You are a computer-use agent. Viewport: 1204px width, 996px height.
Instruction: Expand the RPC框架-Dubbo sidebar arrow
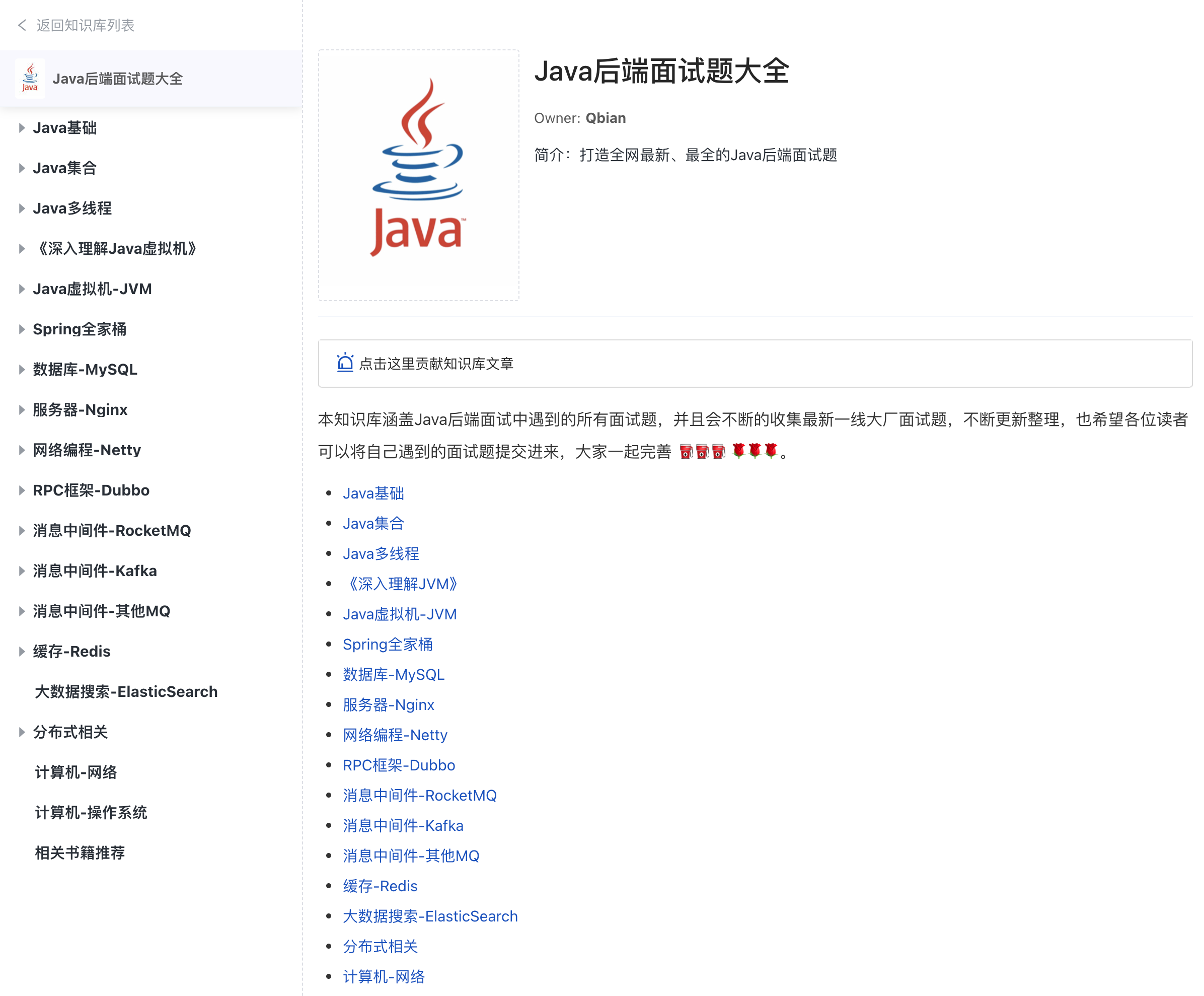tap(21, 490)
